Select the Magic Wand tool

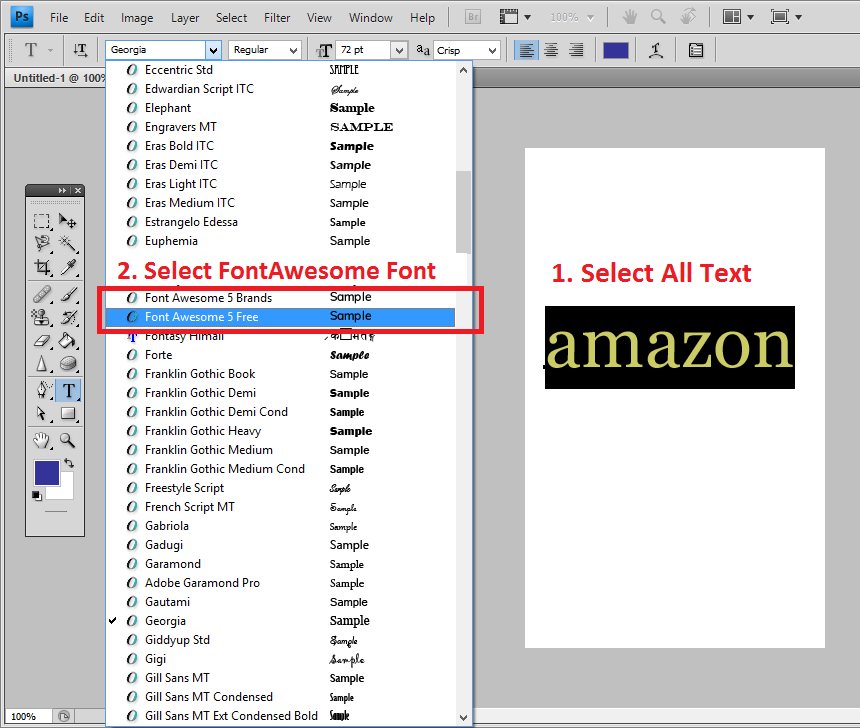(68, 244)
